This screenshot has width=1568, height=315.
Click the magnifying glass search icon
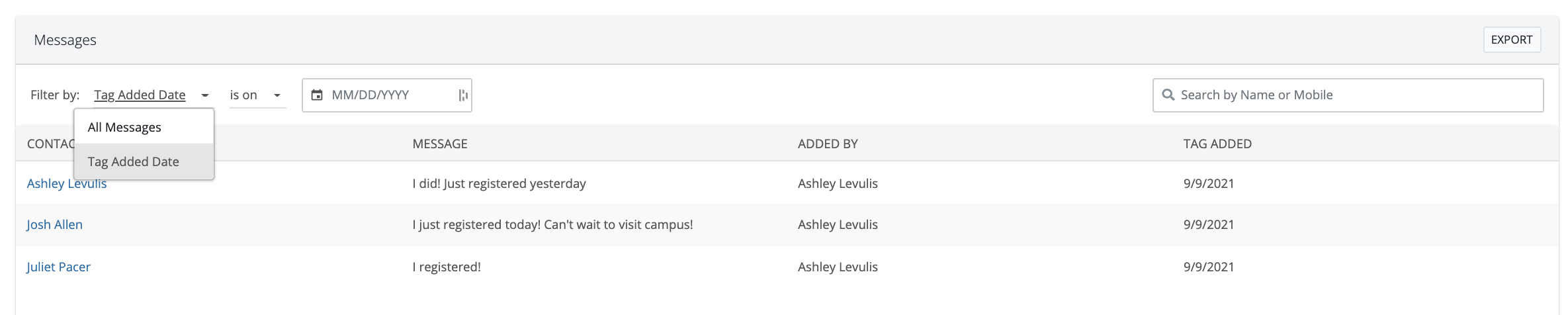coord(1168,95)
